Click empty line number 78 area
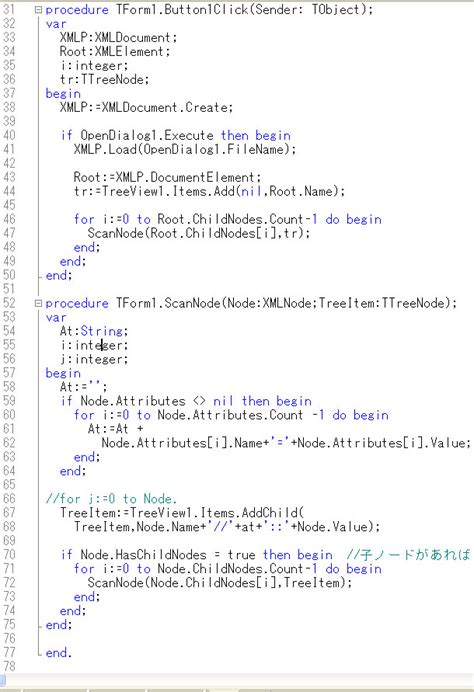The height and width of the screenshot is (692, 474). coord(9,666)
